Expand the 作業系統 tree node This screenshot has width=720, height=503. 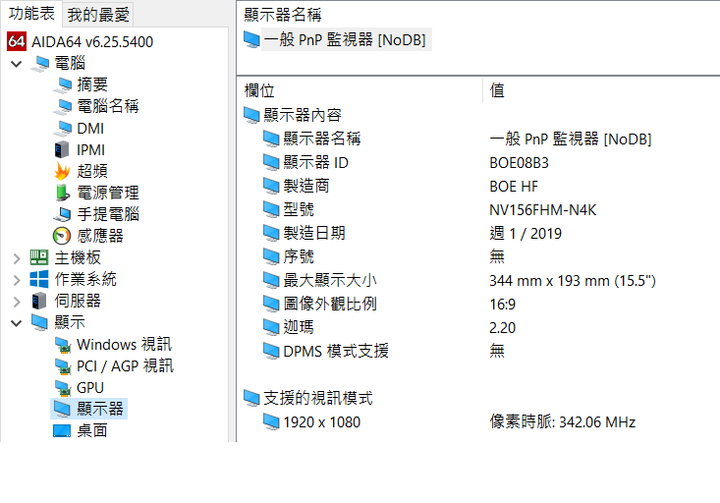(17, 280)
